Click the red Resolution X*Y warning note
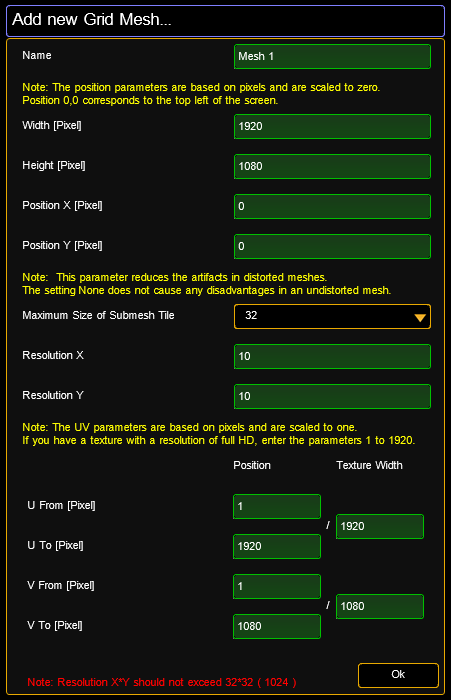The height and width of the screenshot is (700, 451). coord(162,682)
